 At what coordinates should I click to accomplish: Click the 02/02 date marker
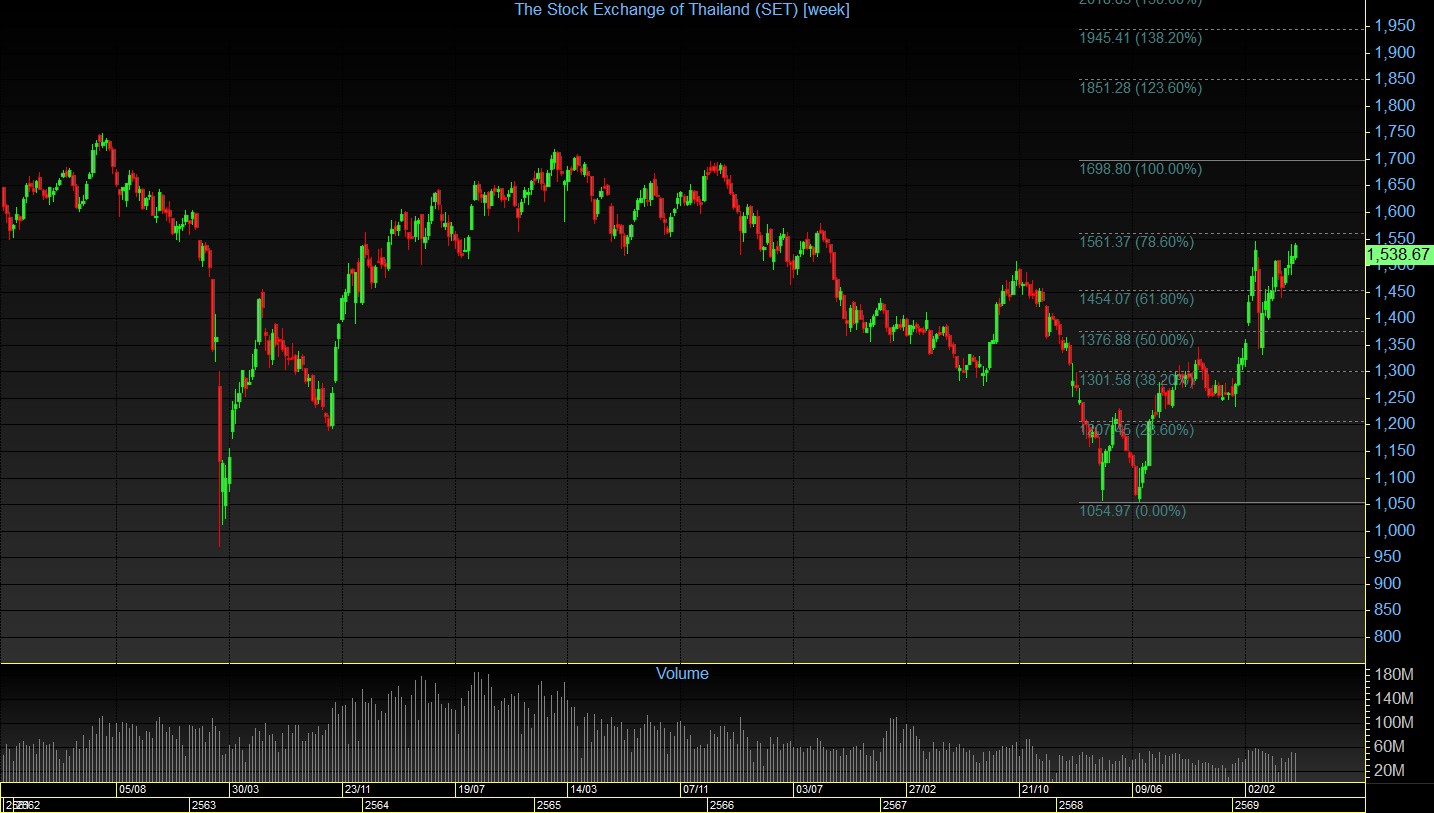point(1262,789)
